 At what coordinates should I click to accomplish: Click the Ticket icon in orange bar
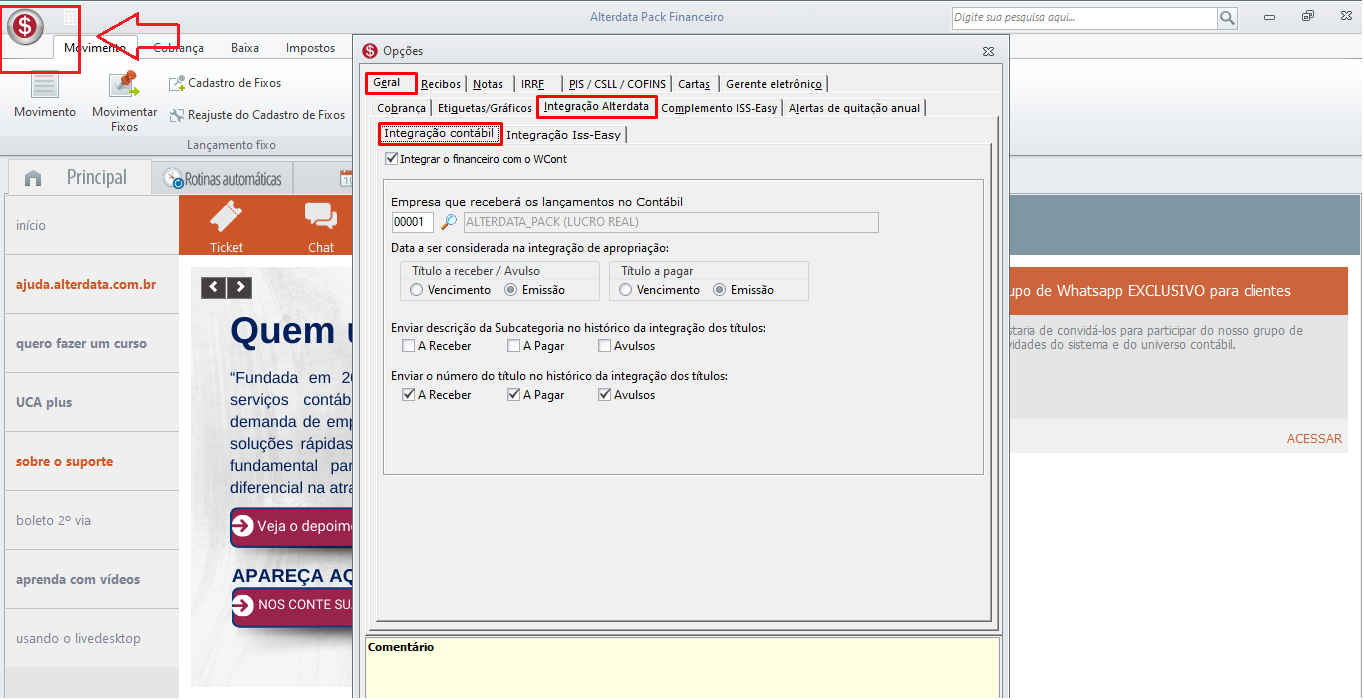[x=227, y=225]
